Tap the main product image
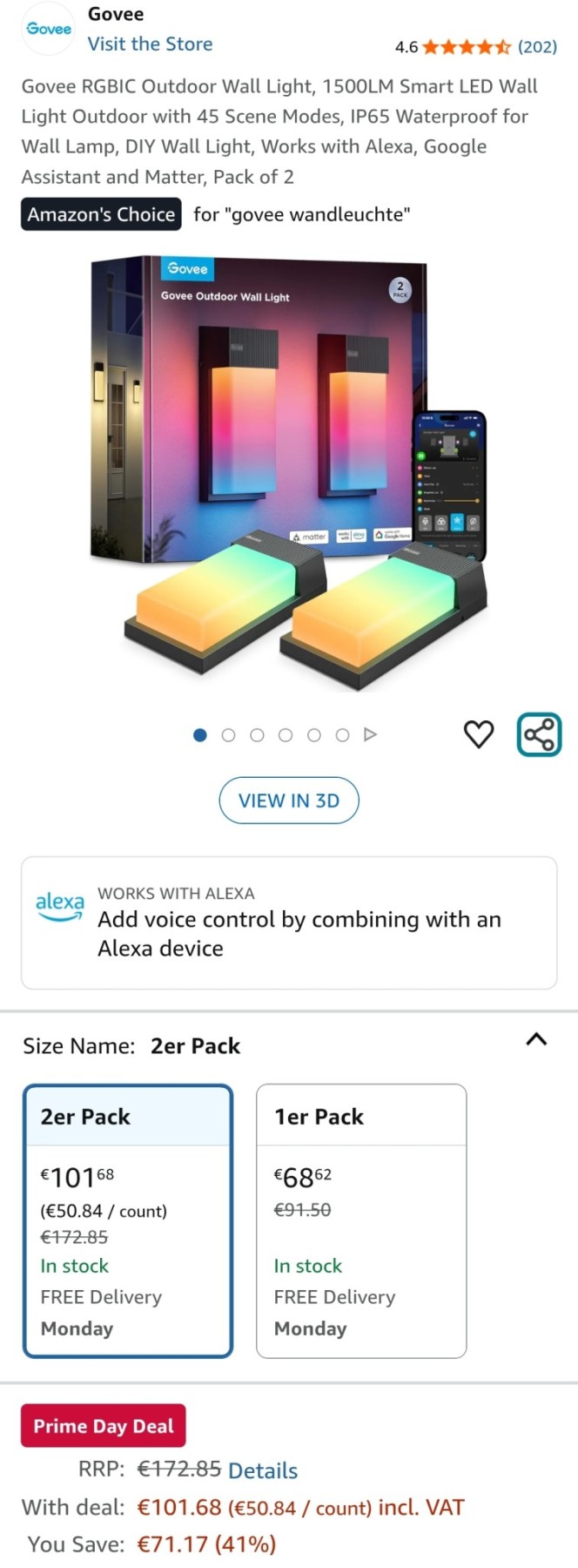Screen dimensions: 578x1568 [x=289, y=475]
